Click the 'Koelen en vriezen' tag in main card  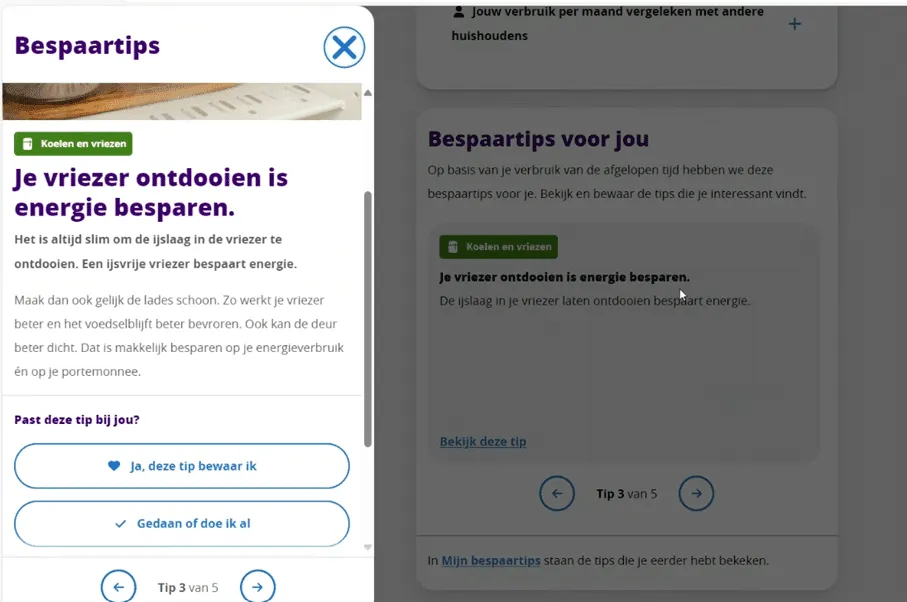click(499, 247)
